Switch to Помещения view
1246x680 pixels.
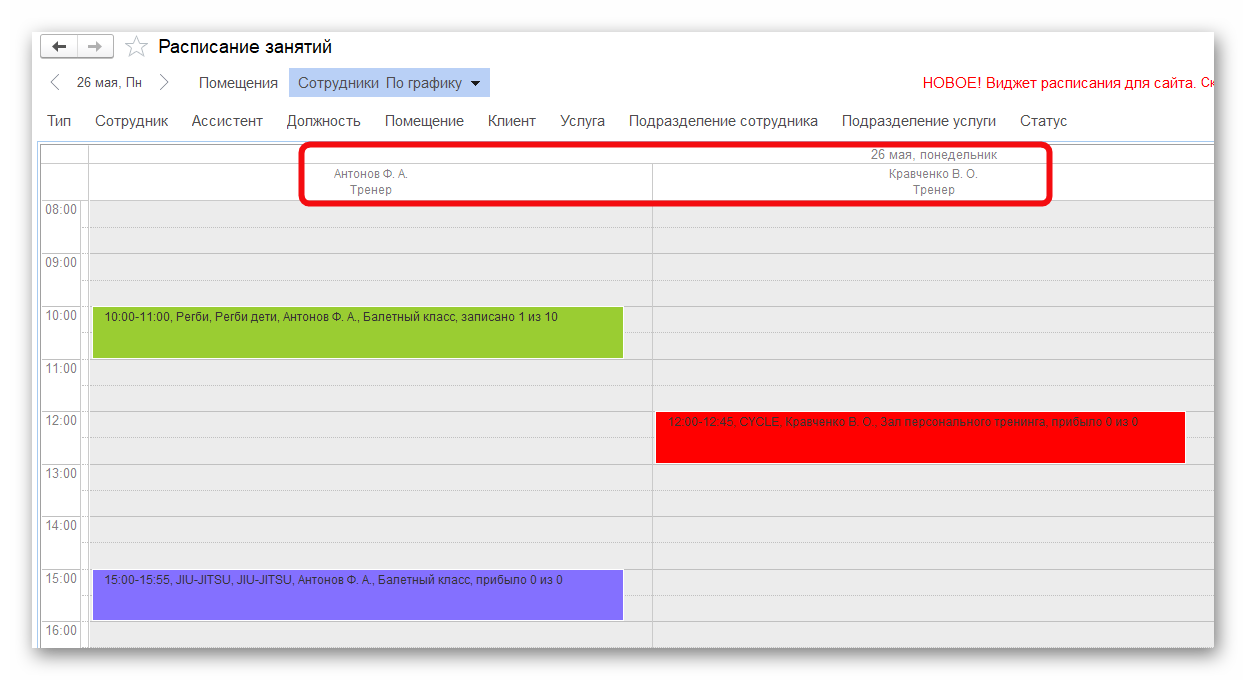[x=238, y=83]
